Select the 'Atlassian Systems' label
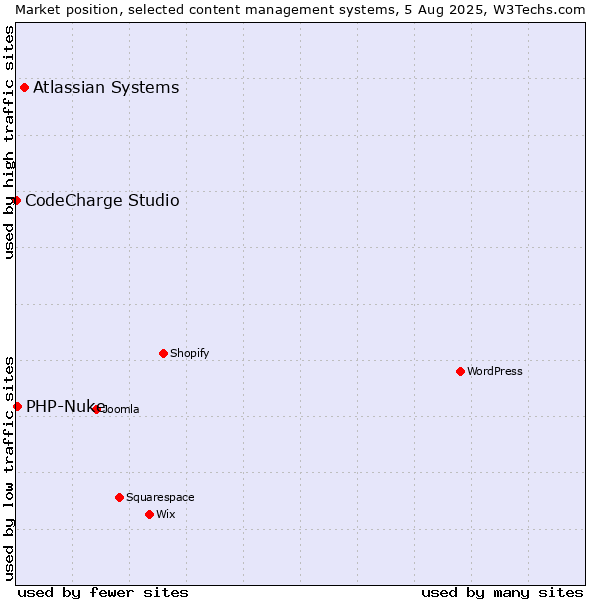 [106, 88]
